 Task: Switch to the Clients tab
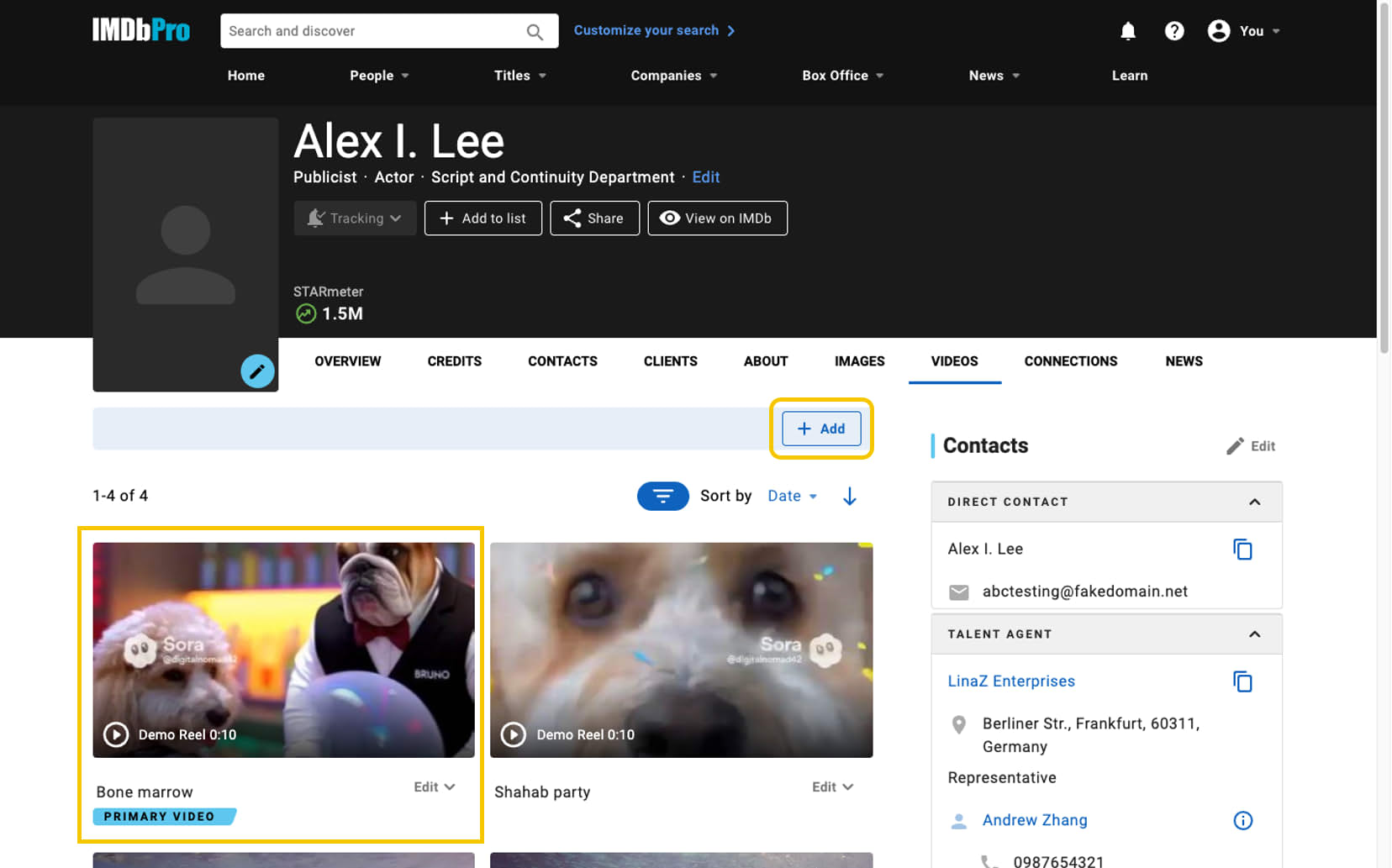click(x=671, y=361)
